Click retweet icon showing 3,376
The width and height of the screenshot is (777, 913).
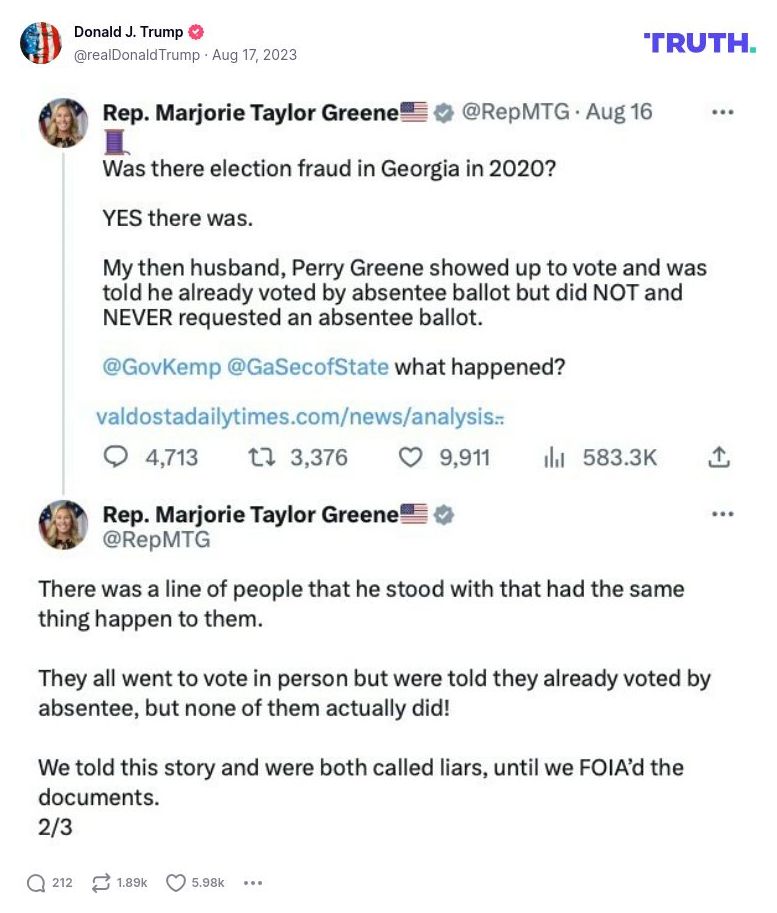(x=263, y=457)
